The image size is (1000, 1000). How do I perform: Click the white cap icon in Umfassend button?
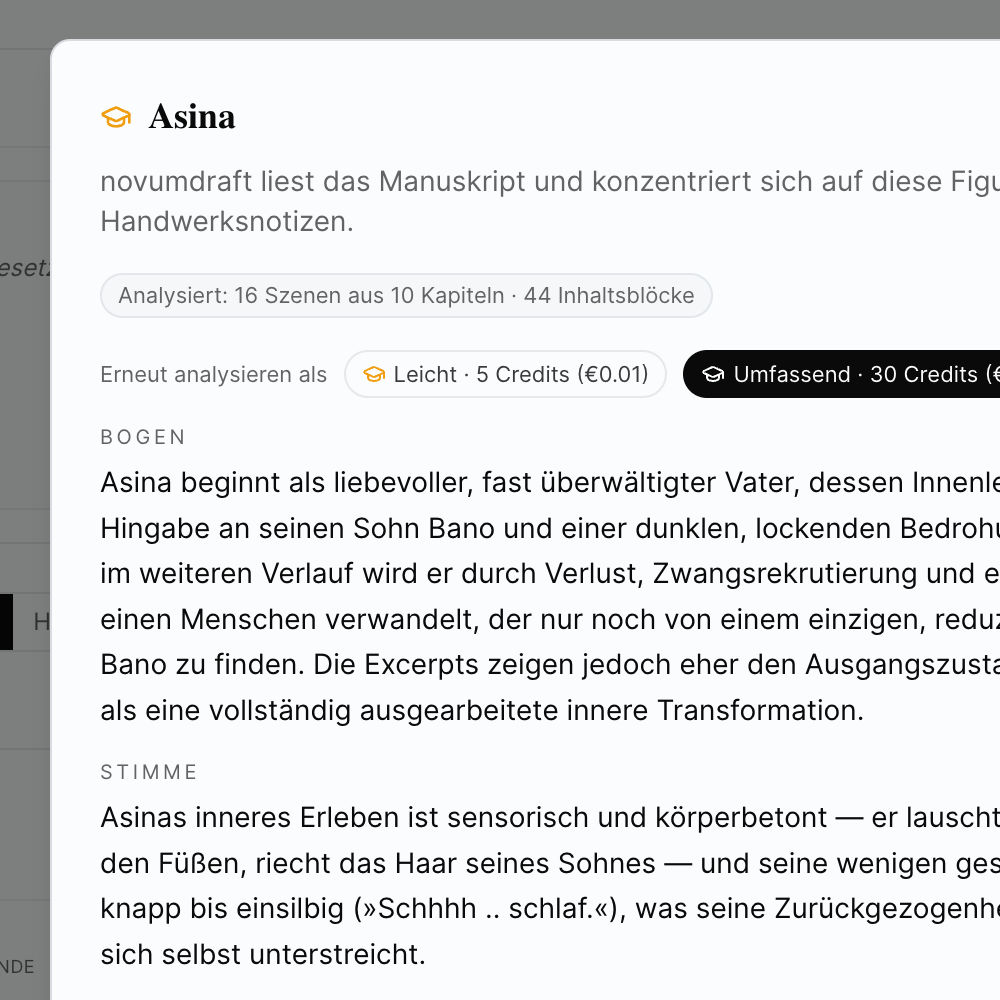(713, 375)
